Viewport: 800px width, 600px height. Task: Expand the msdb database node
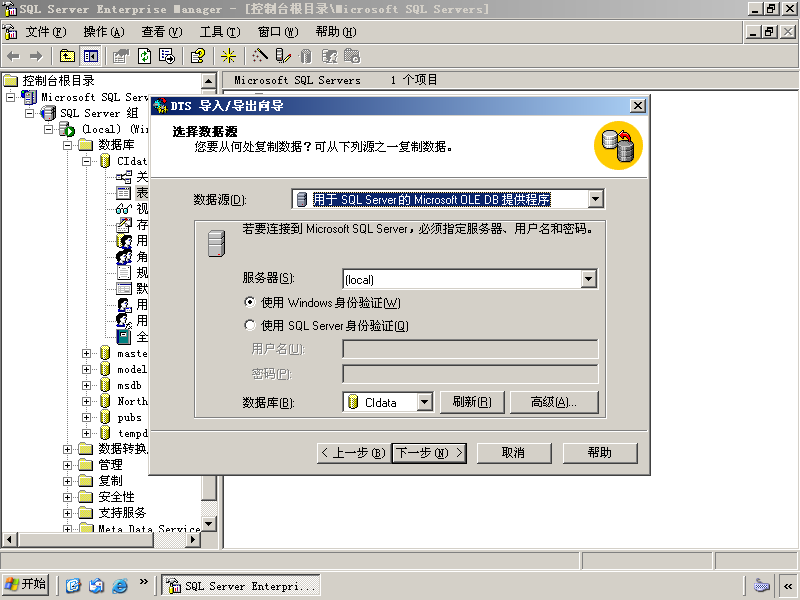(86, 385)
